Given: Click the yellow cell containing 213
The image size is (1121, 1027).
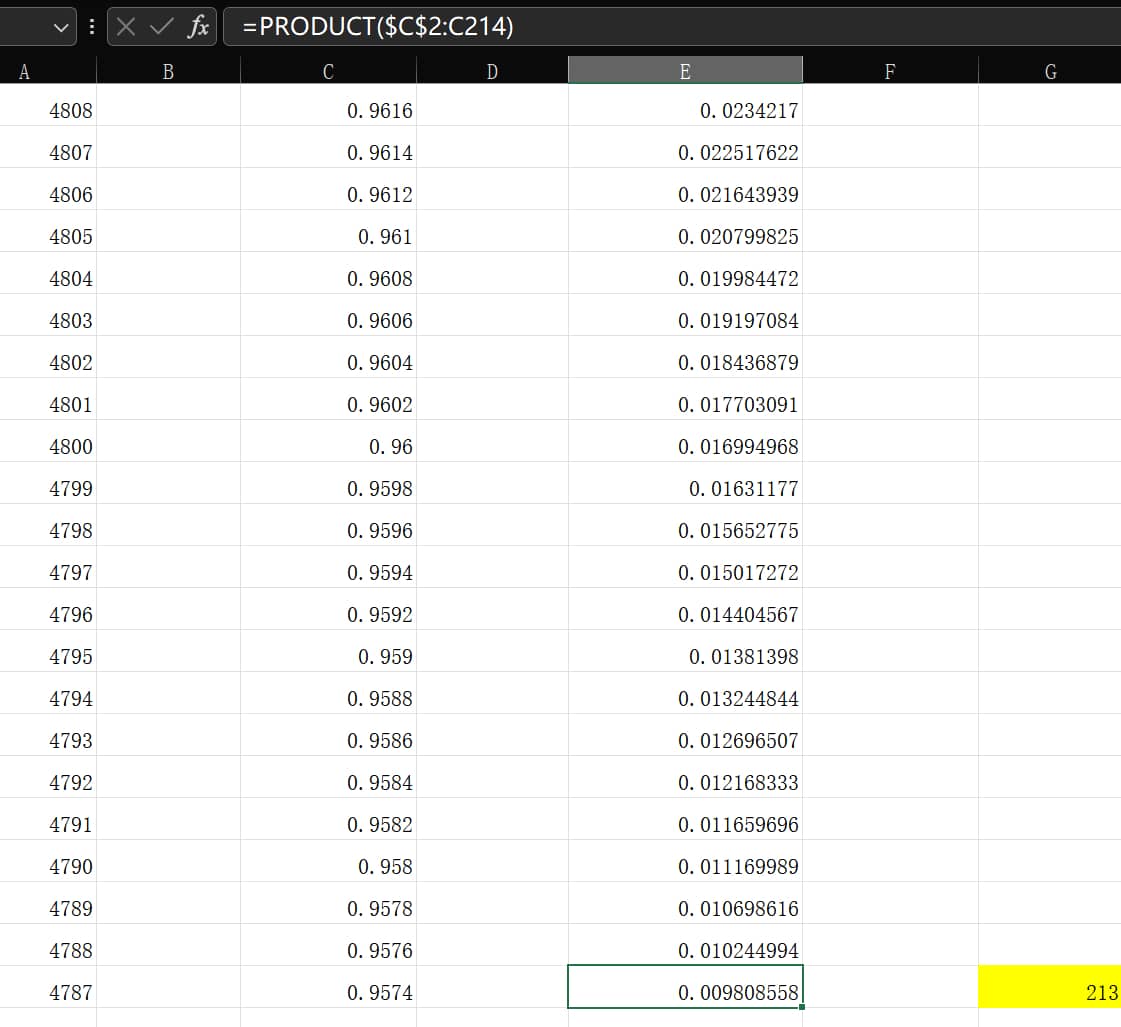Looking at the screenshot, I should (x=1049, y=992).
